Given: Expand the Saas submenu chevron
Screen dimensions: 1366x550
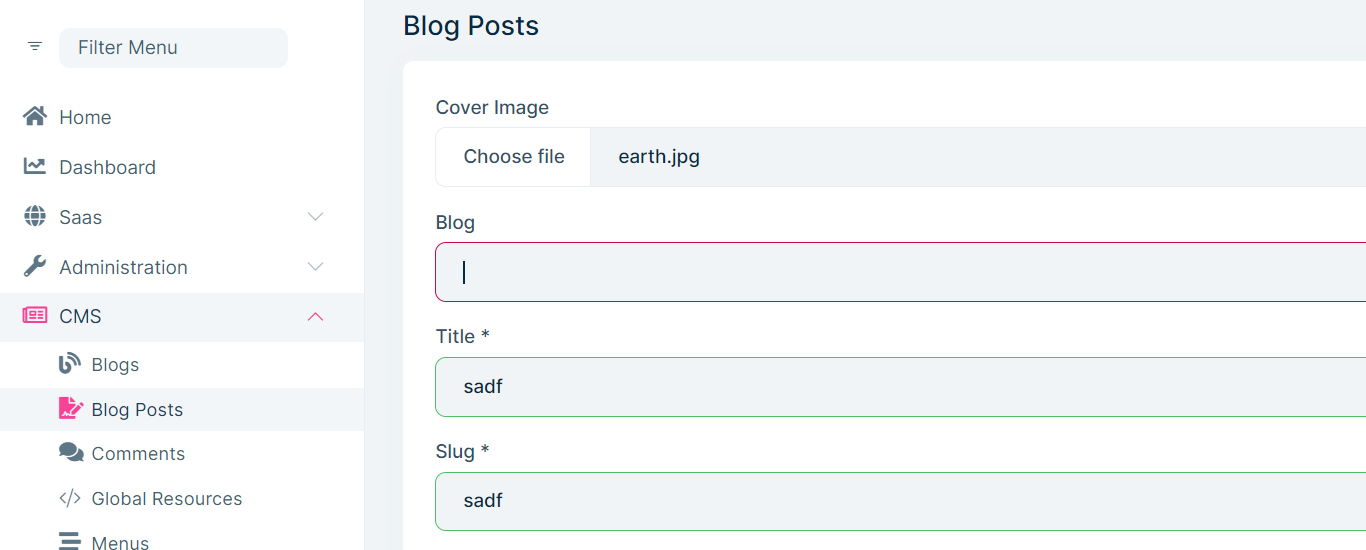Looking at the screenshot, I should (x=315, y=217).
